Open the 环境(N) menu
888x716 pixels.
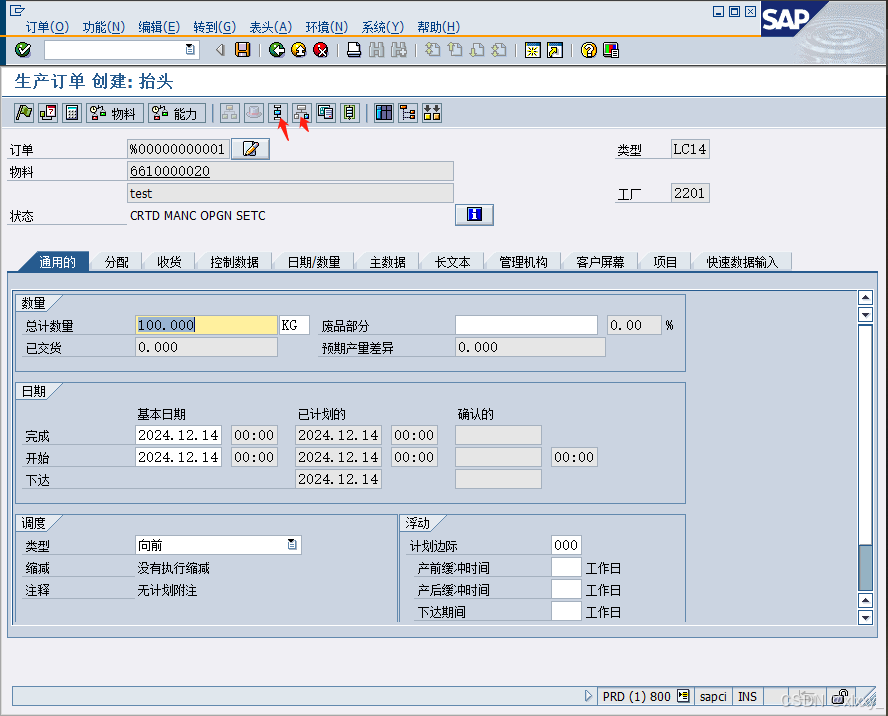point(326,27)
